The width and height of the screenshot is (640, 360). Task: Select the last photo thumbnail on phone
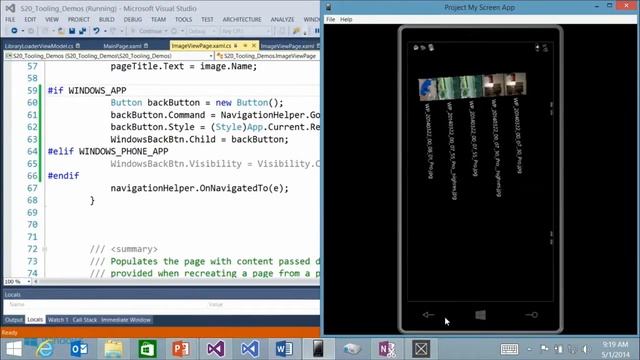coord(516,84)
